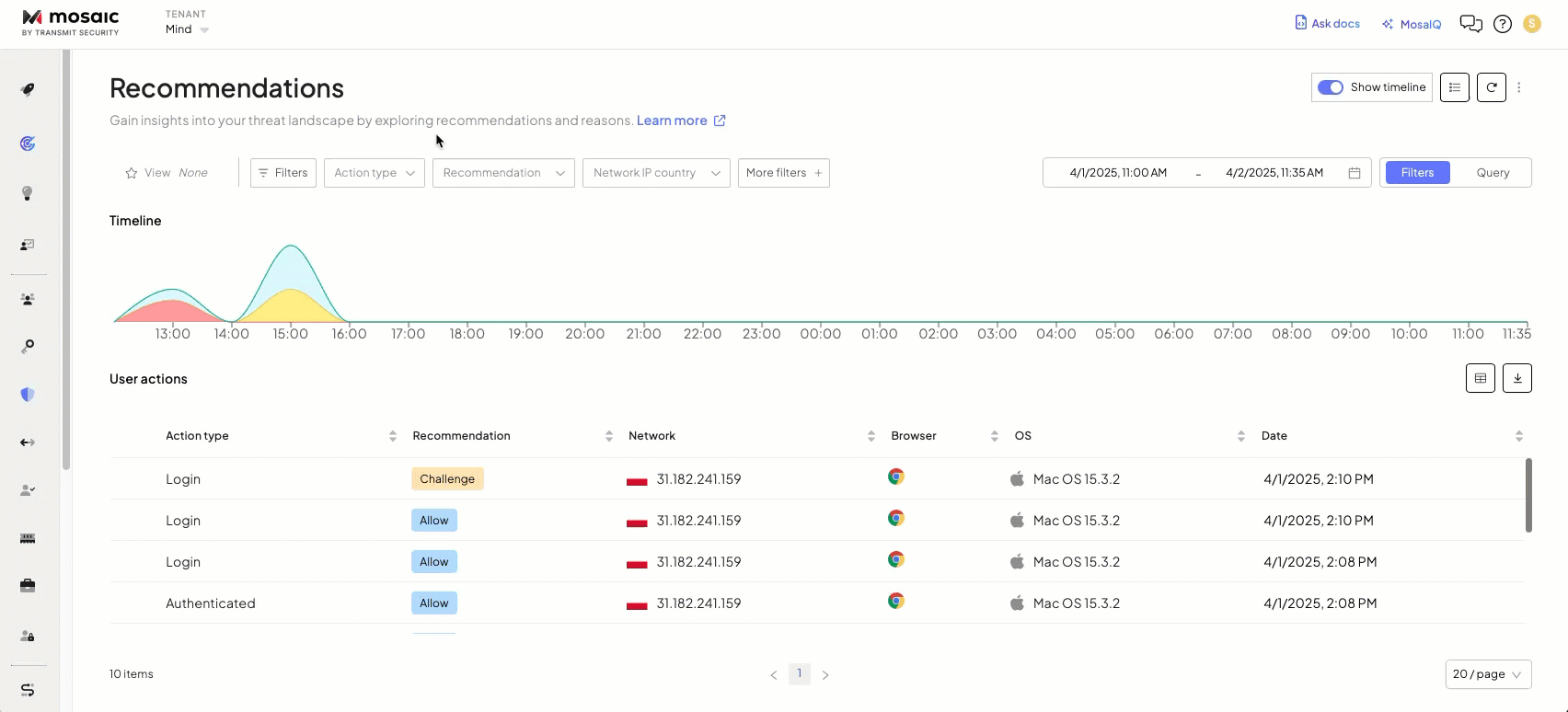Open the Network IP country dropdown
The height and width of the screenshot is (712, 1568).
point(655,173)
